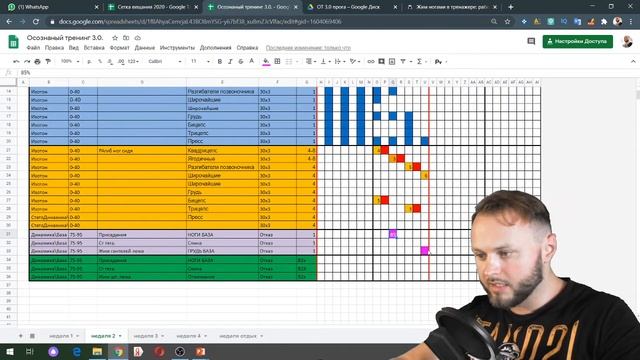Switch to the Google Диск browser tab

[352, 7]
